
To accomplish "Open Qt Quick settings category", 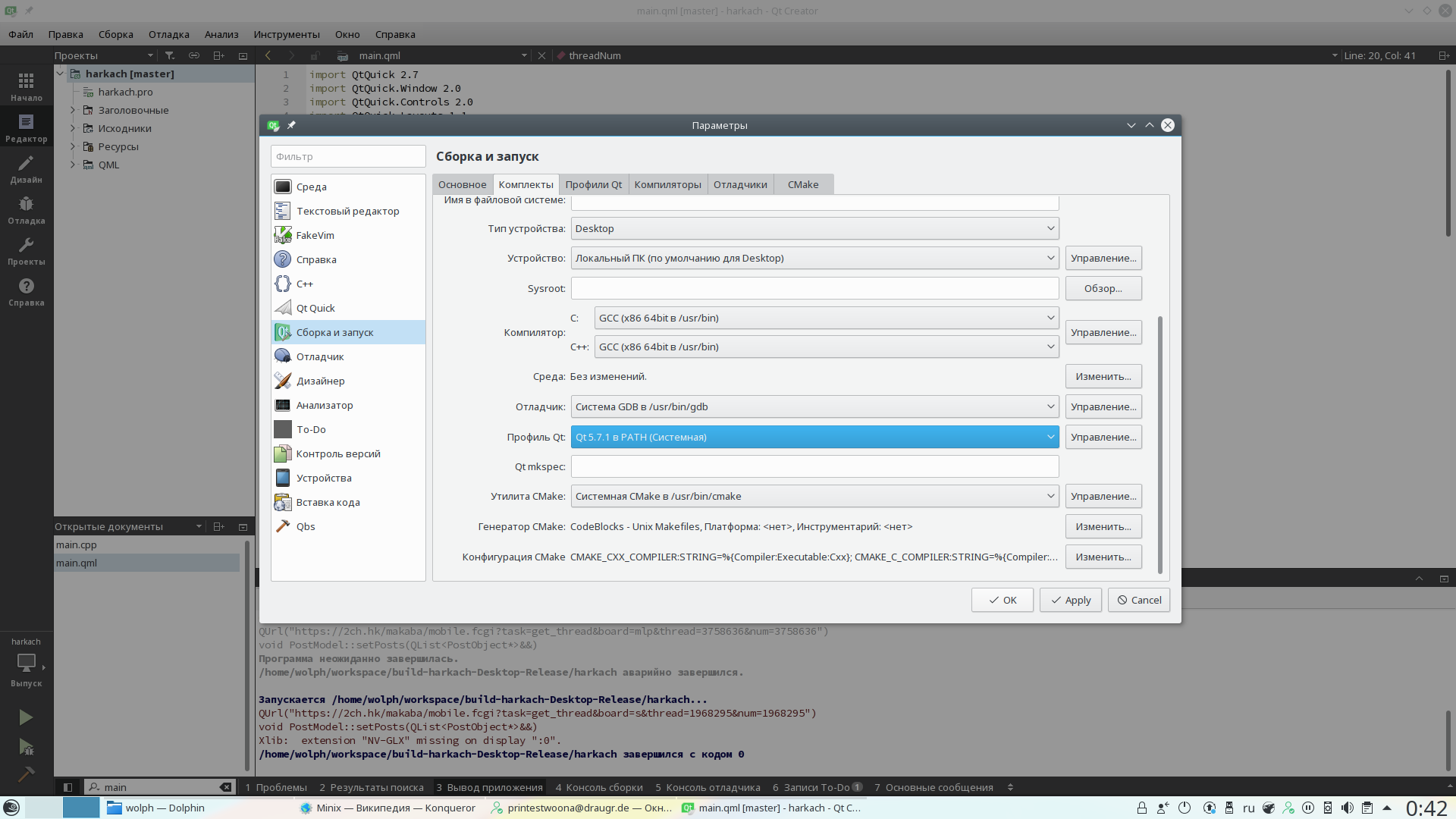I will tap(348, 308).
